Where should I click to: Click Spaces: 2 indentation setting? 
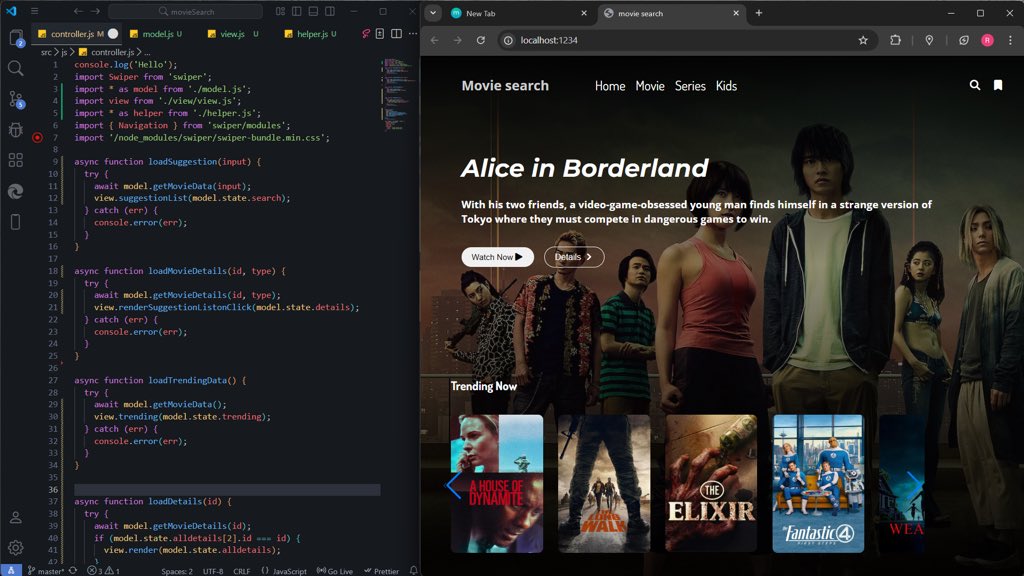pyautogui.click(x=177, y=571)
